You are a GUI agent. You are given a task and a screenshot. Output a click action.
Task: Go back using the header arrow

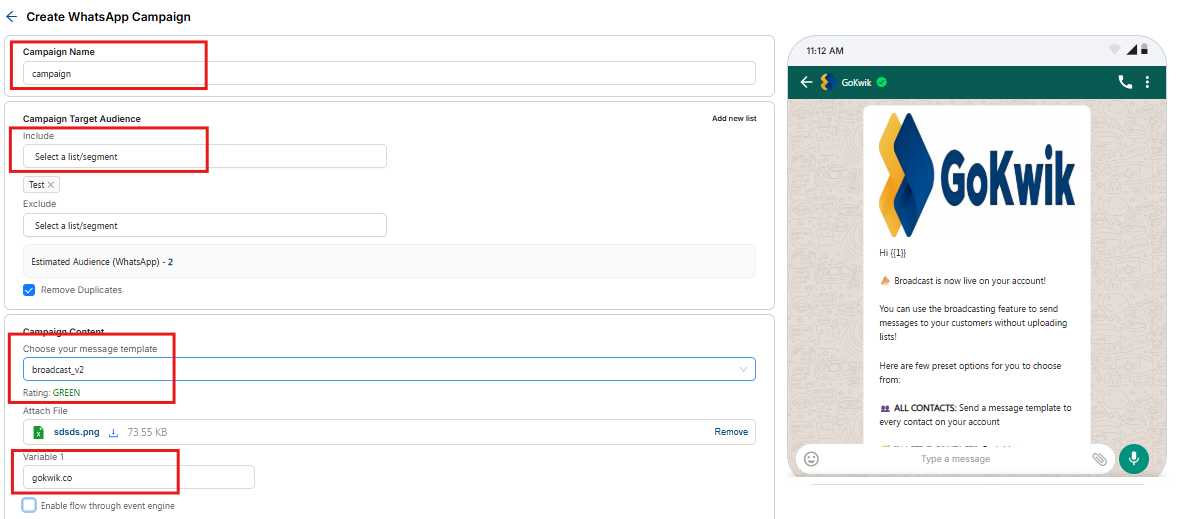[x=11, y=17]
